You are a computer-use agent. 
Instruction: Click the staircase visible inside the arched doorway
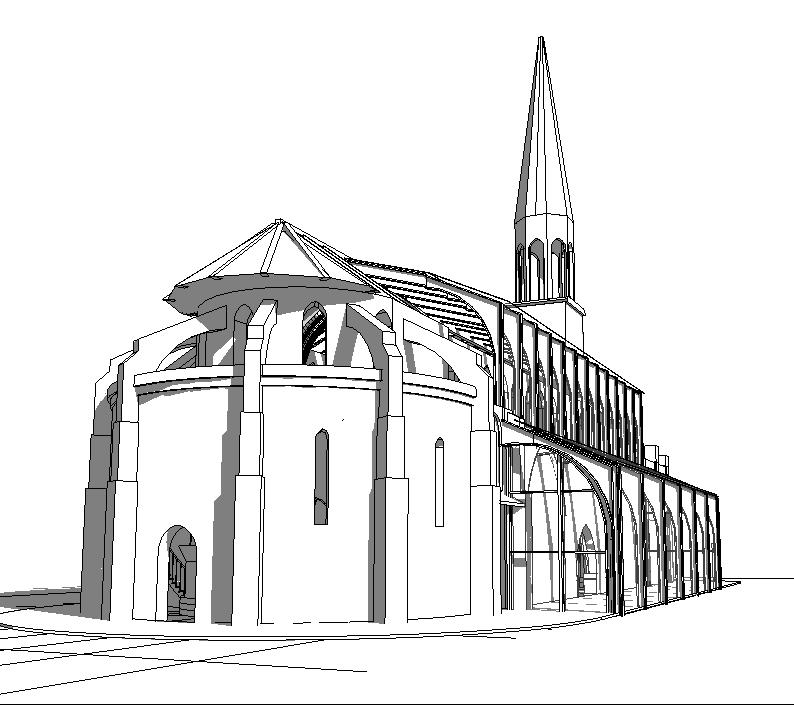[x=178, y=580]
